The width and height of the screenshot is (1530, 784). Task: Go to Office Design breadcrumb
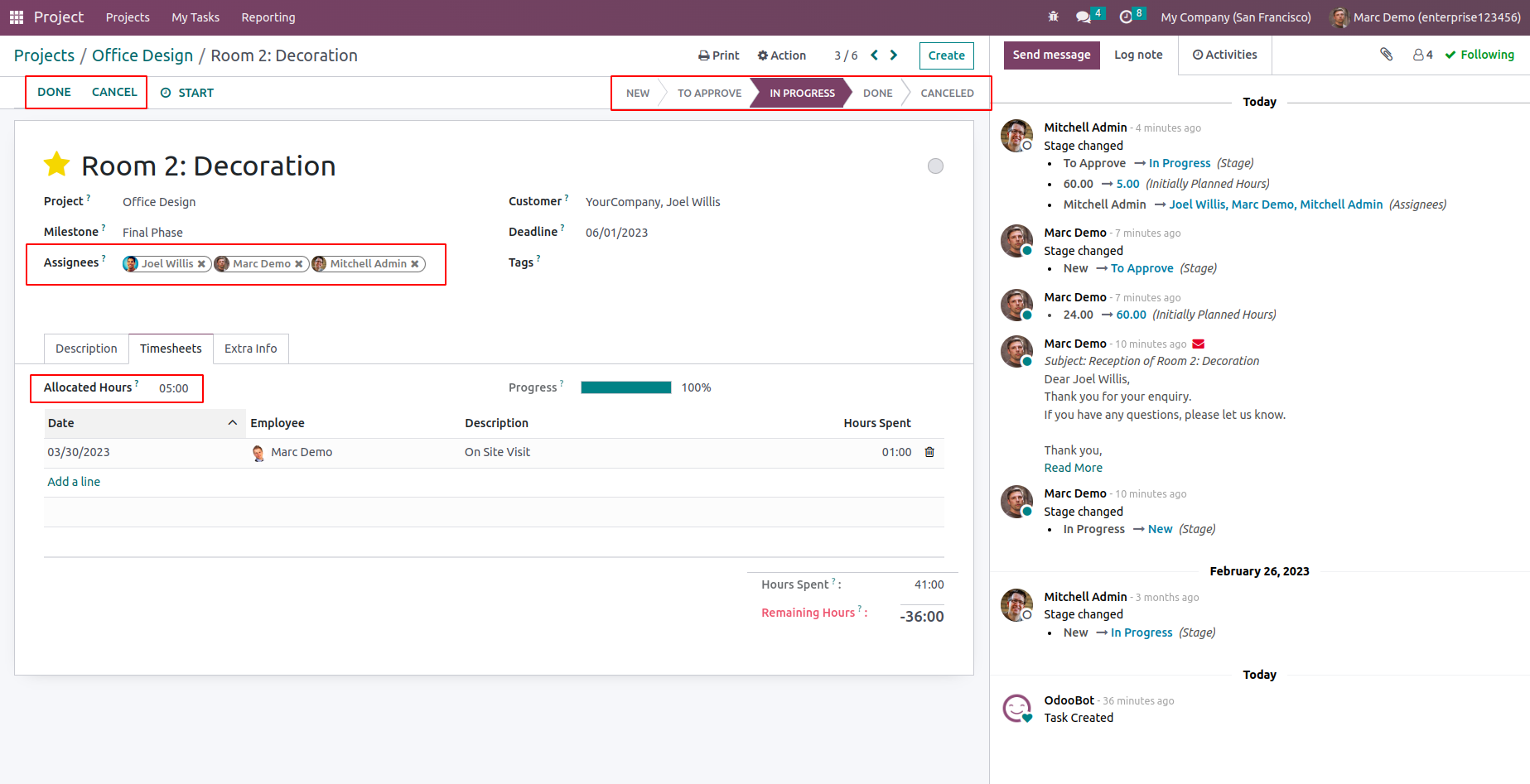coord(142,55)
